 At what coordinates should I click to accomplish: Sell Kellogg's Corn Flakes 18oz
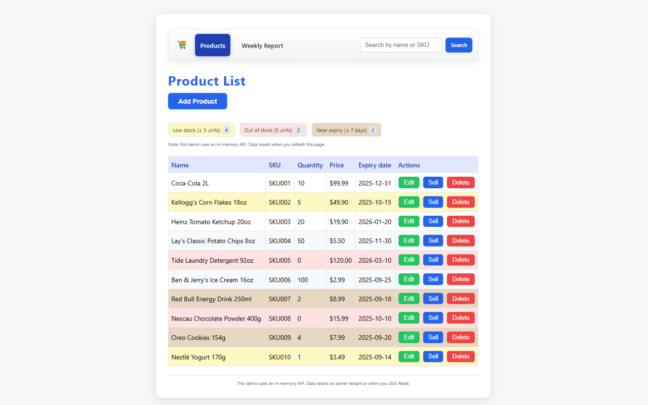432,202
